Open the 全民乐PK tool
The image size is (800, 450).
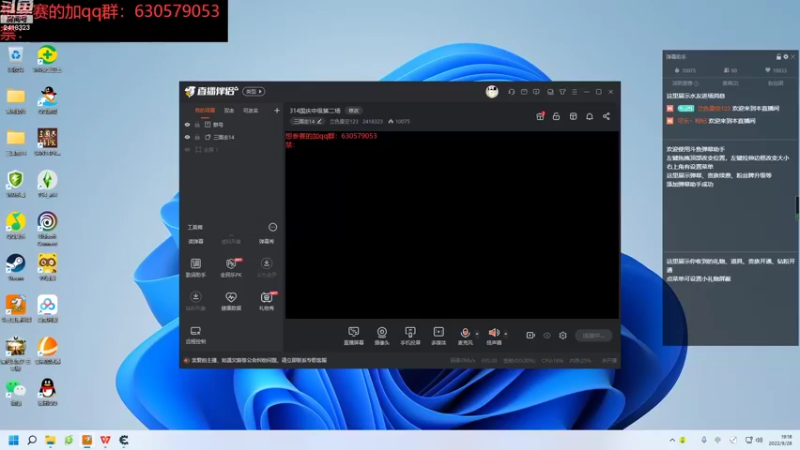pos(231,267)
